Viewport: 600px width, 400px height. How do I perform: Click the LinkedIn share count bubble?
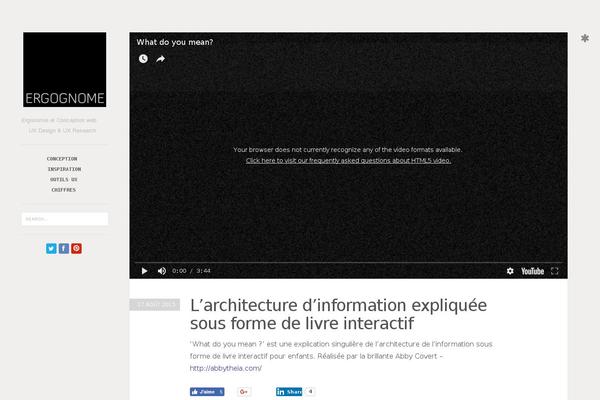[x=310, y=392]
